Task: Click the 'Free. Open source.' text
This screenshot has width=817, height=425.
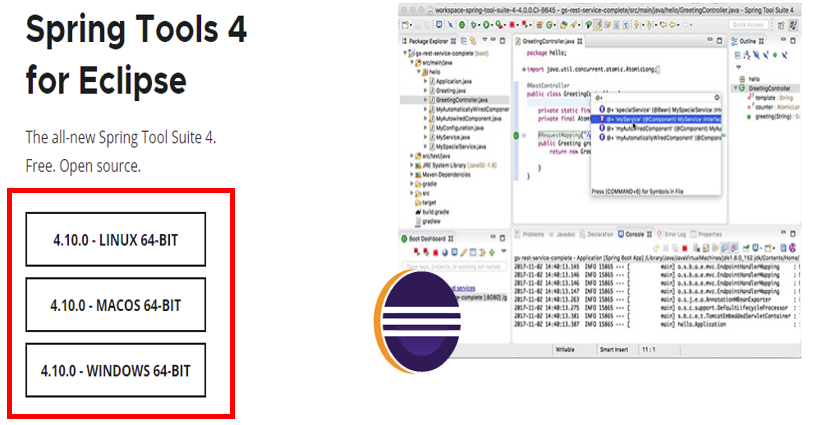Action: [x=83, y=166]
